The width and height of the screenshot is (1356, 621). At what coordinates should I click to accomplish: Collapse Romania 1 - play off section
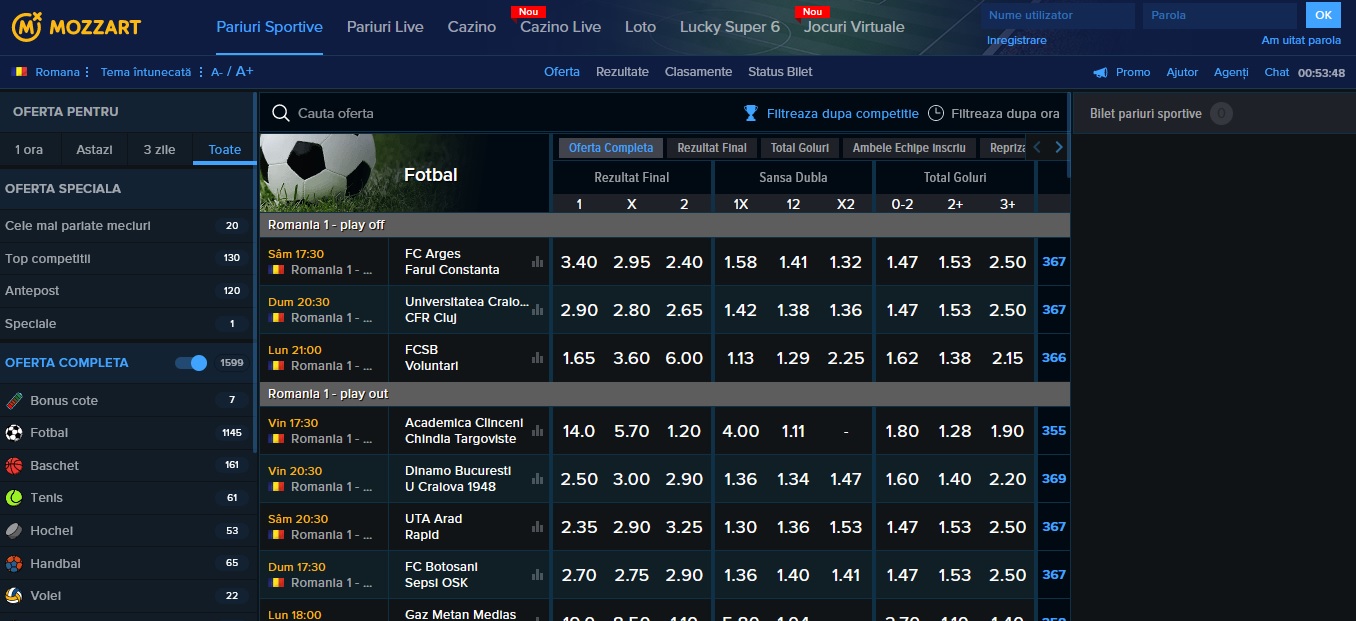click(665, 225)
